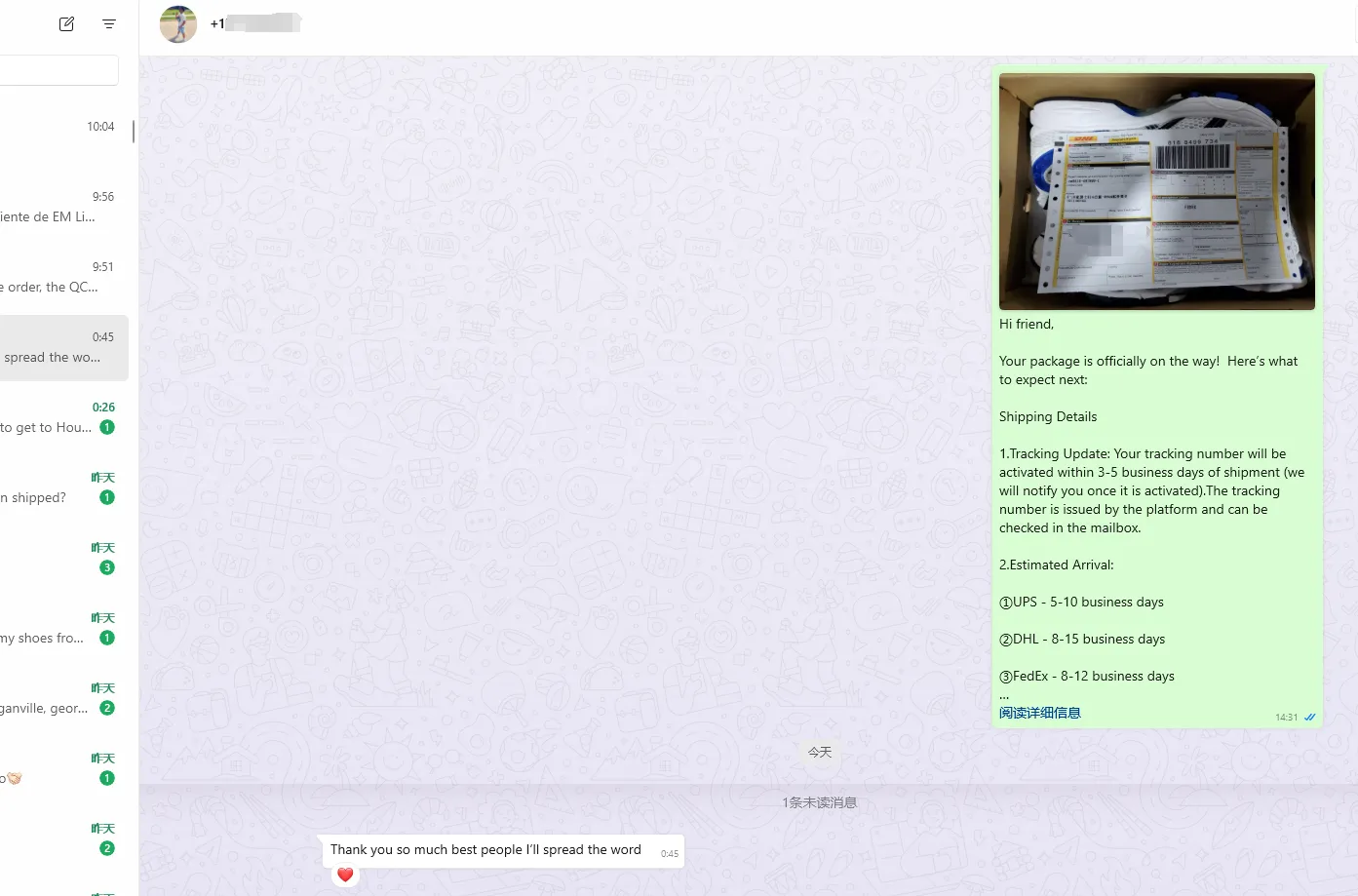
Task: Click the 'DHL - 8-15 business days' line
Action: tap(1082, 640)
